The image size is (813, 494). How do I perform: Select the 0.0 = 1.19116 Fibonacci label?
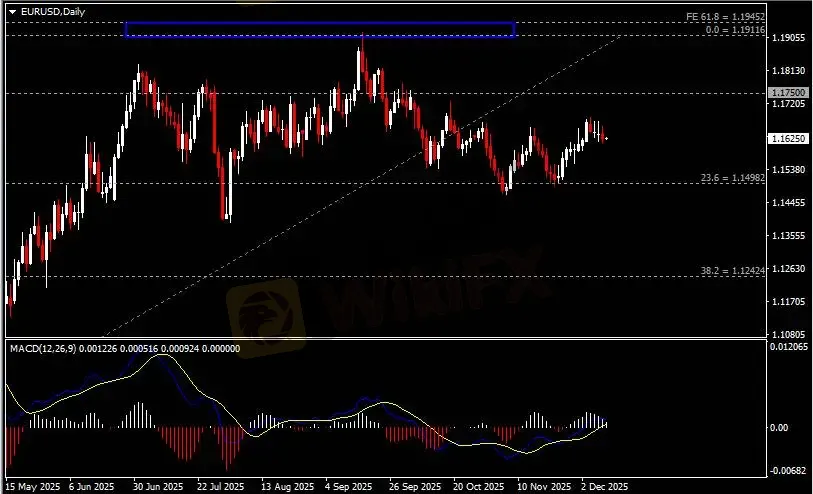735,30
